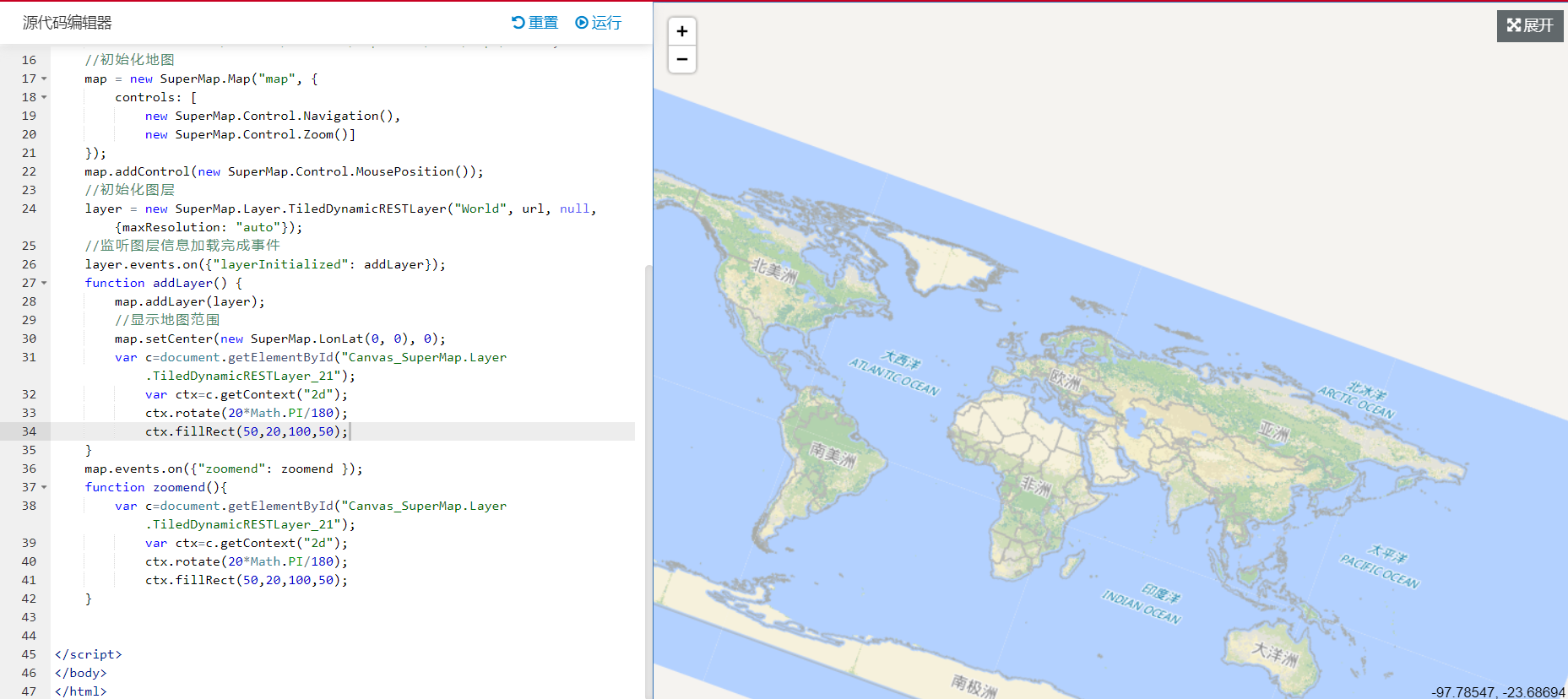Click PACIFIC OCEAN label on the map
Screen dimensions: 1568x699
click(x=1381, y=571)
